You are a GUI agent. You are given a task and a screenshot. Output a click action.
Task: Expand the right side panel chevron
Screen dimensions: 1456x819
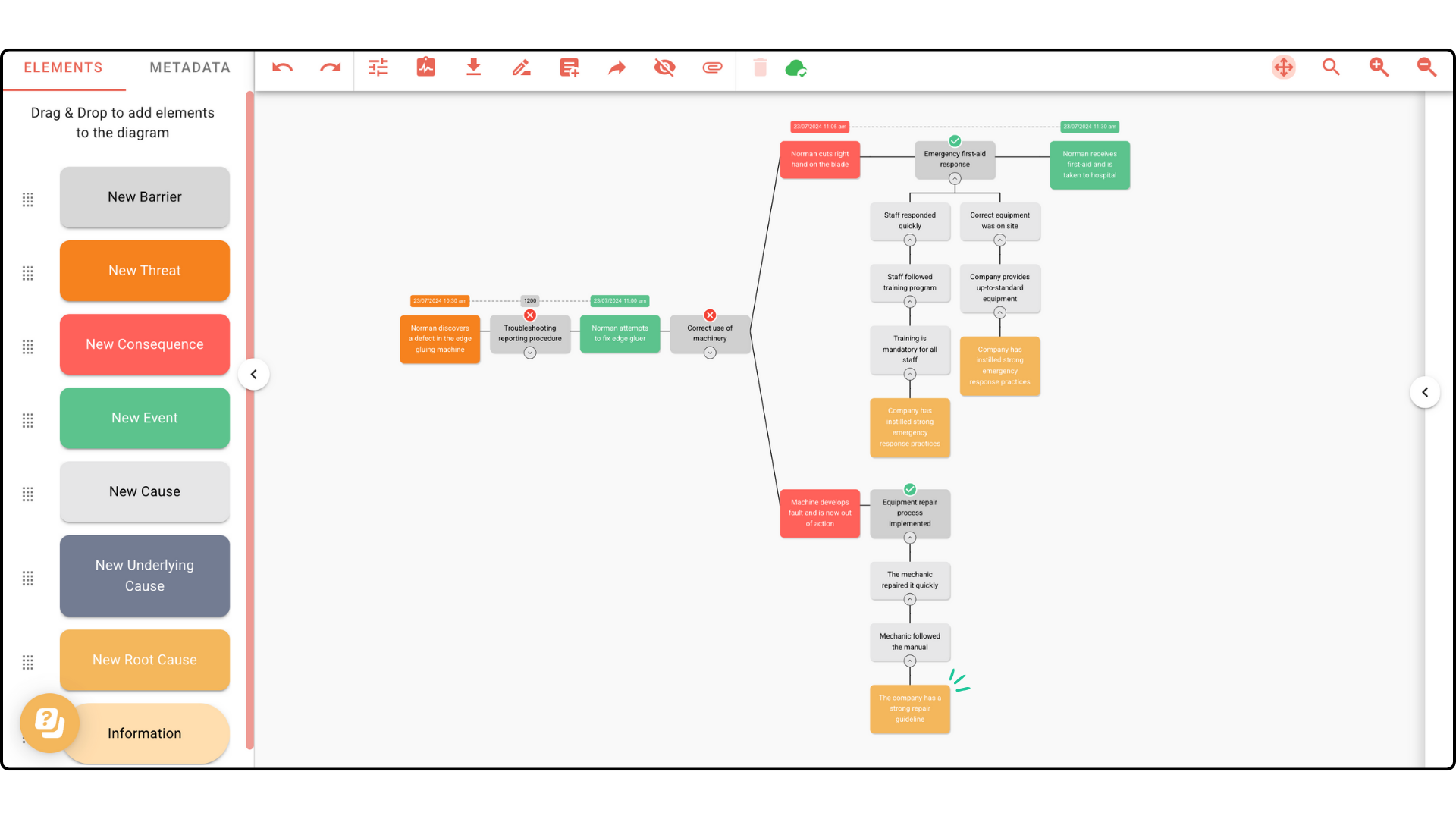click(x=1425, y=393)
